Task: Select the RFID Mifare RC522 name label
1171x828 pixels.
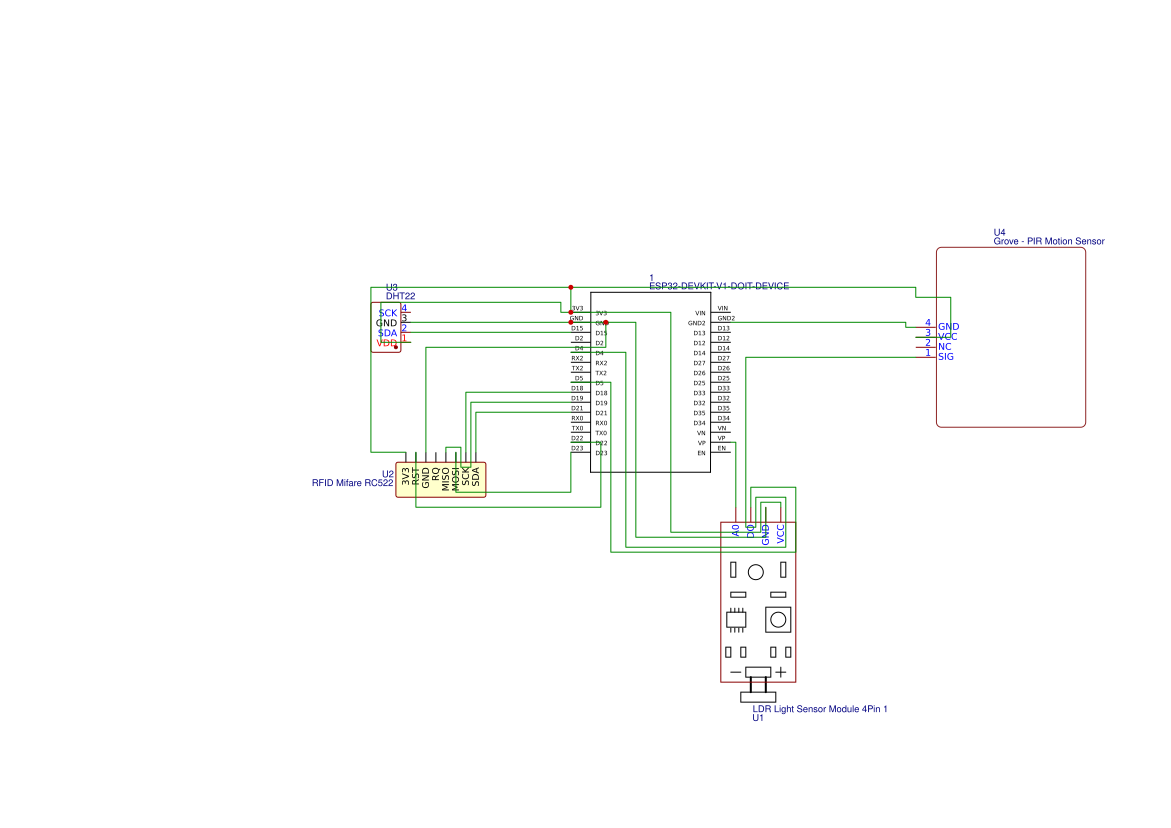Action: [x=352, y=483]
